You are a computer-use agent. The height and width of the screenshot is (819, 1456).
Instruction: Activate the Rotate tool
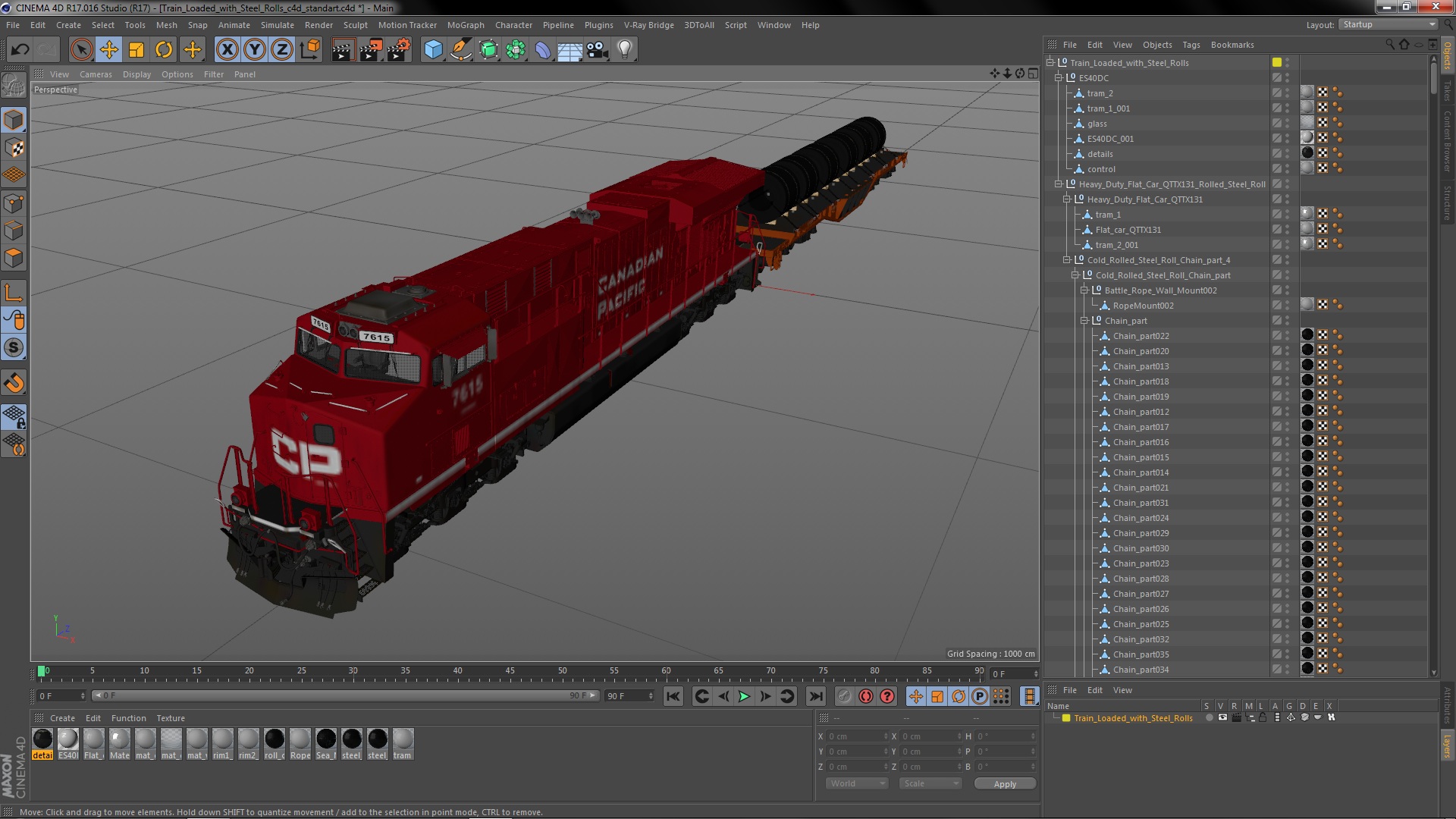164,50
